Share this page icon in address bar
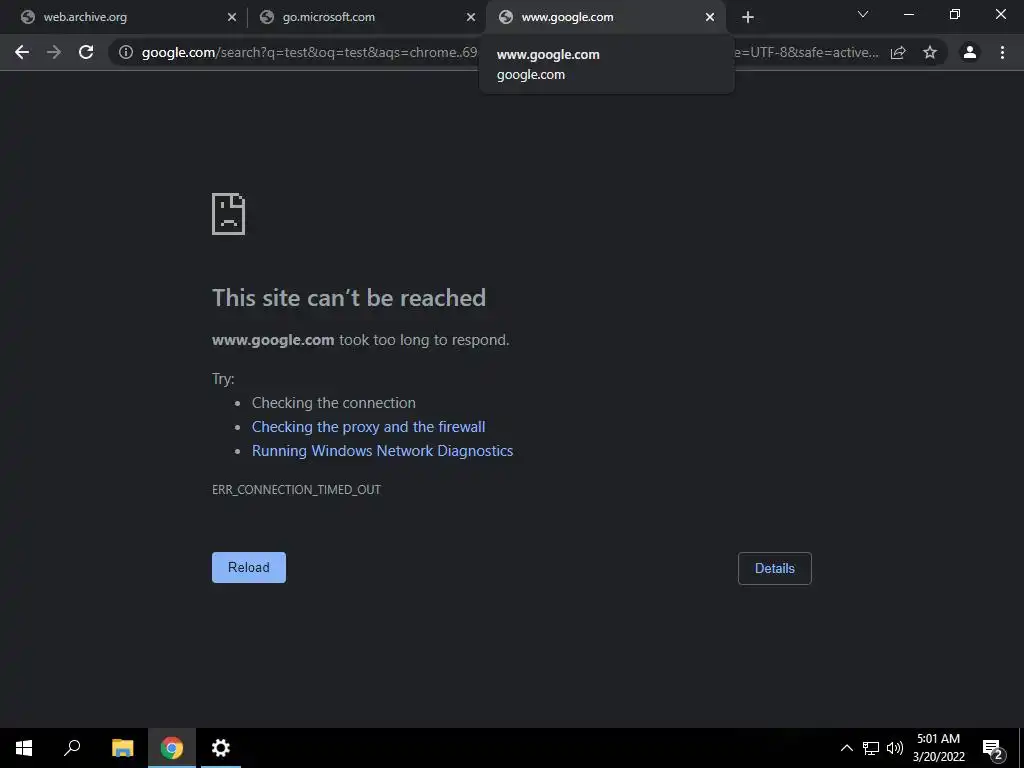Image resolution: width=1024 pixels, height=768 pixels. [x=898, y=52]
